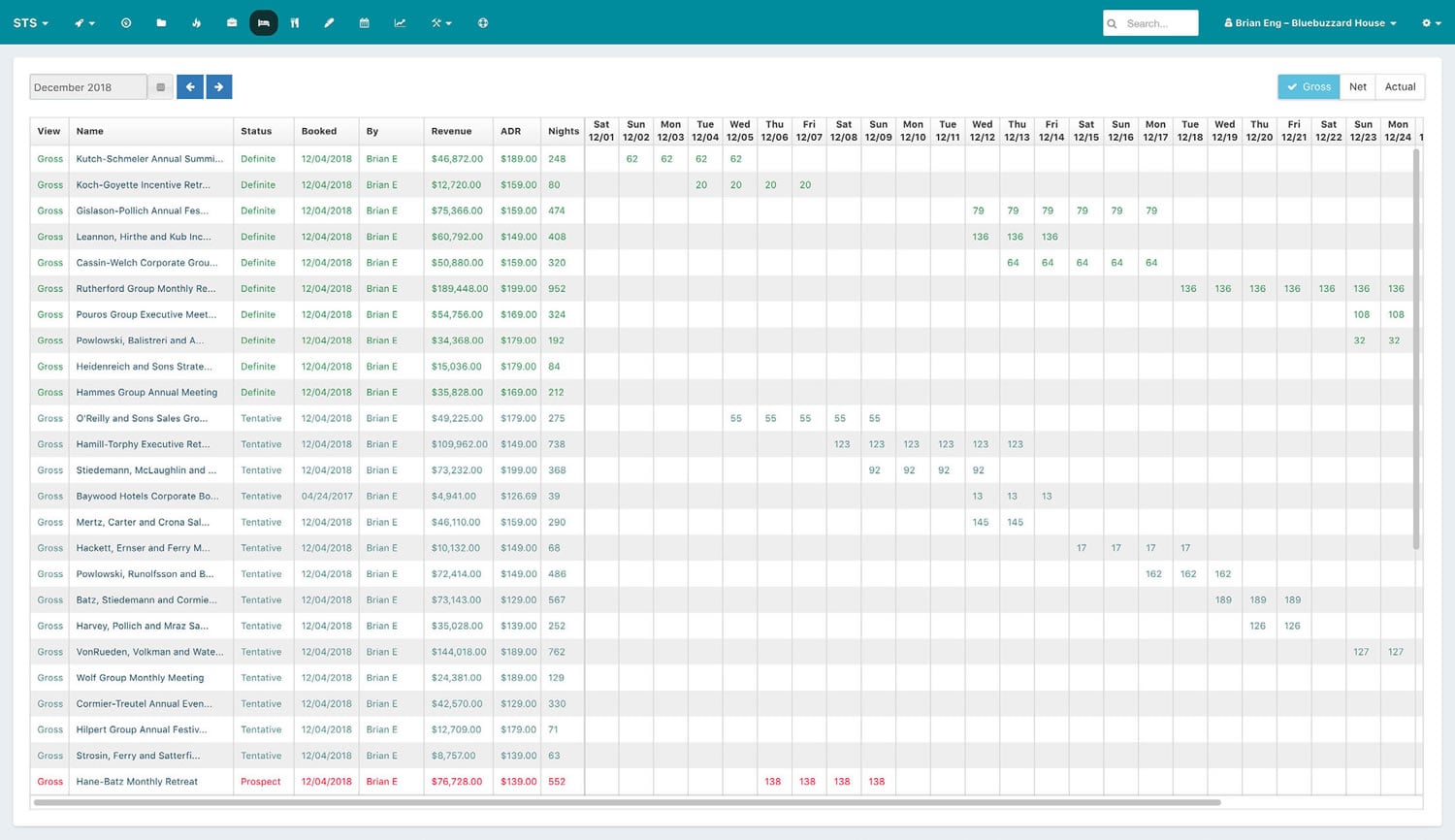
Task: Open the calendar module icon
Action: [364, 22]
